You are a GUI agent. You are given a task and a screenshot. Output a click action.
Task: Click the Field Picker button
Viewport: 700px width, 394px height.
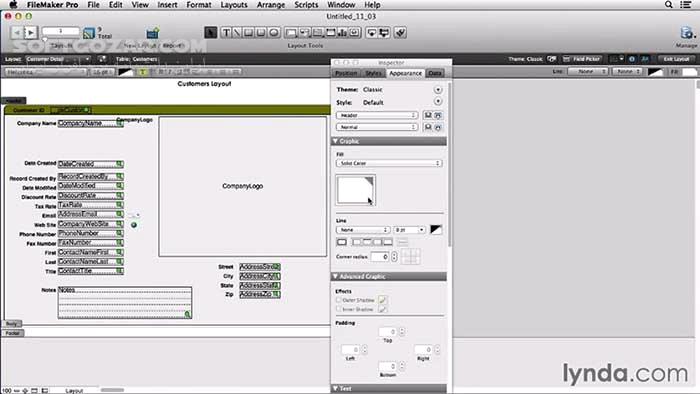[582, 59]
